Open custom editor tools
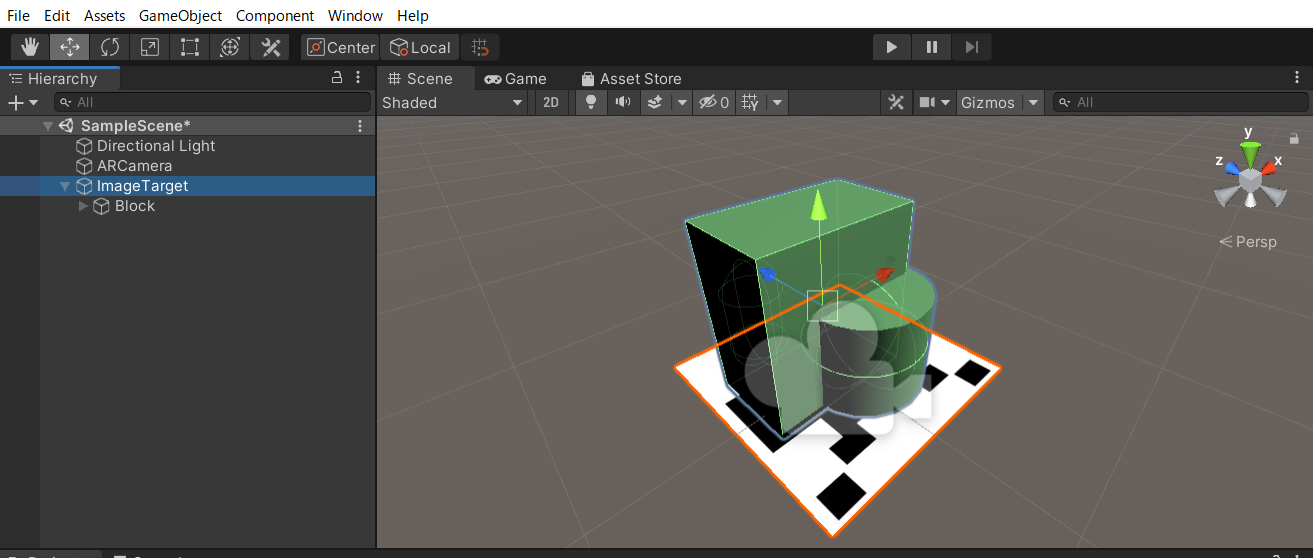Viewport: 1313px width, 558px height. click(270, 47)
